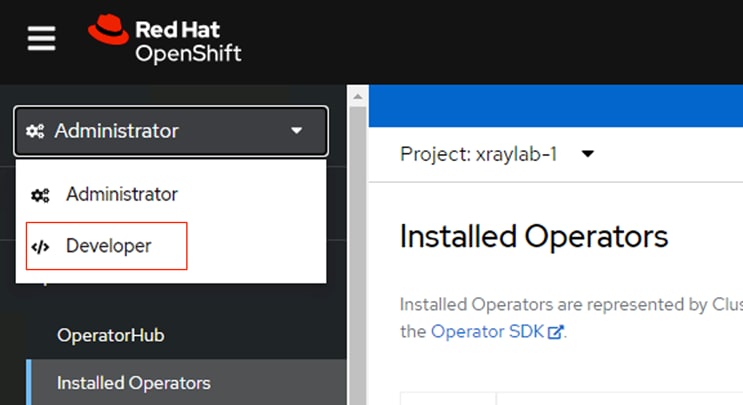Follow the Operator SDK link

click(497, 332)
